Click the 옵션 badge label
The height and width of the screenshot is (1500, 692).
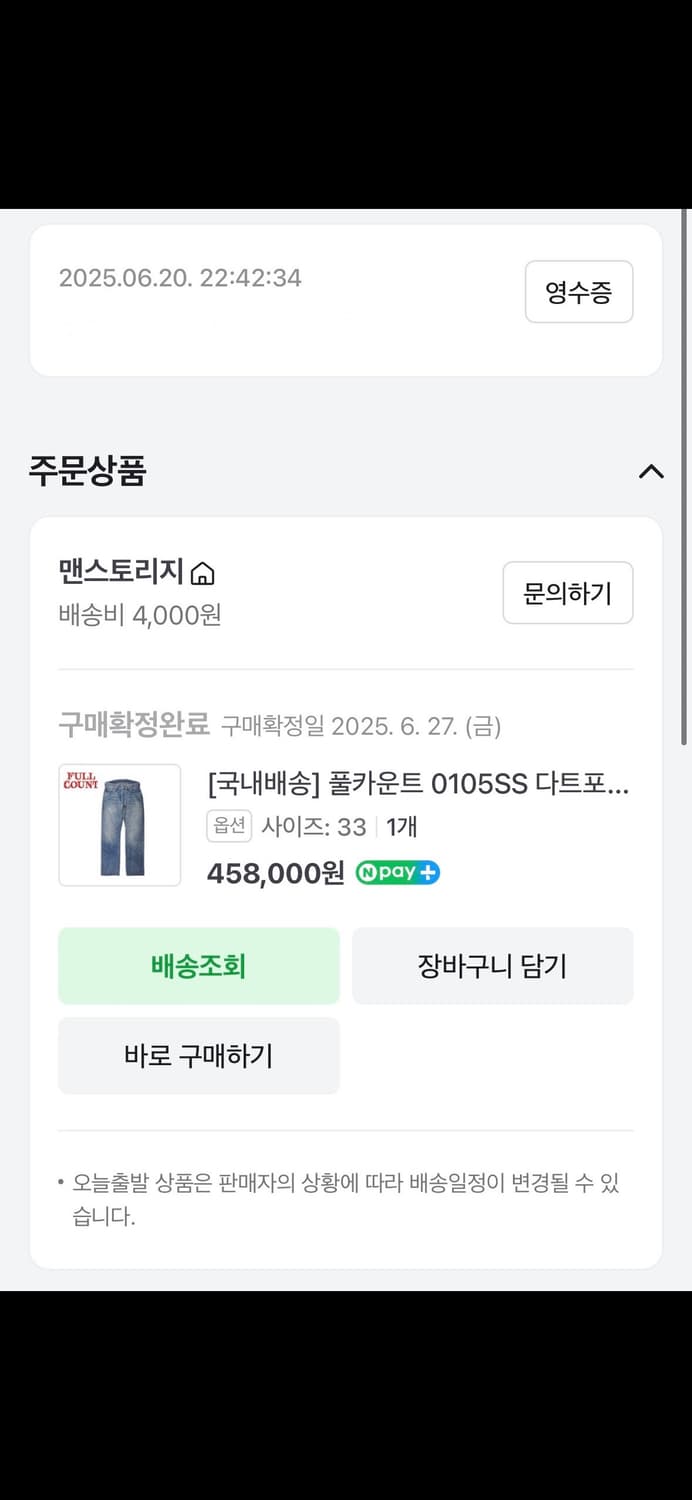pyautogui.click(x=229, y=826)
